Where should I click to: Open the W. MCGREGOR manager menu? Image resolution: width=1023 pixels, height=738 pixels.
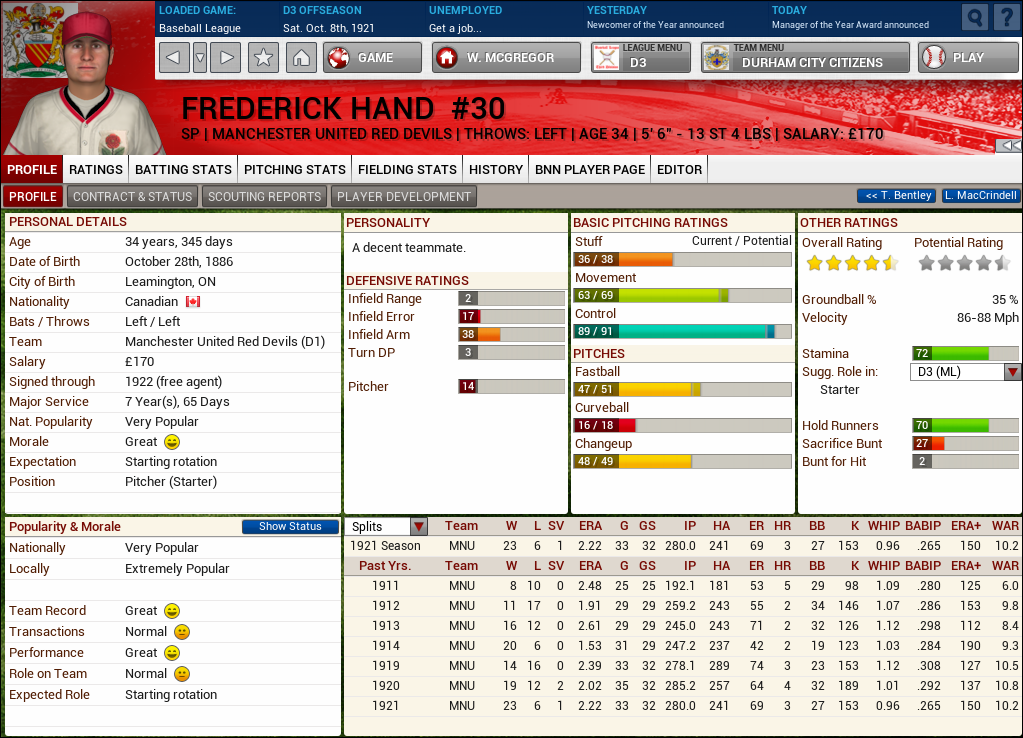[x=506, y=57]
